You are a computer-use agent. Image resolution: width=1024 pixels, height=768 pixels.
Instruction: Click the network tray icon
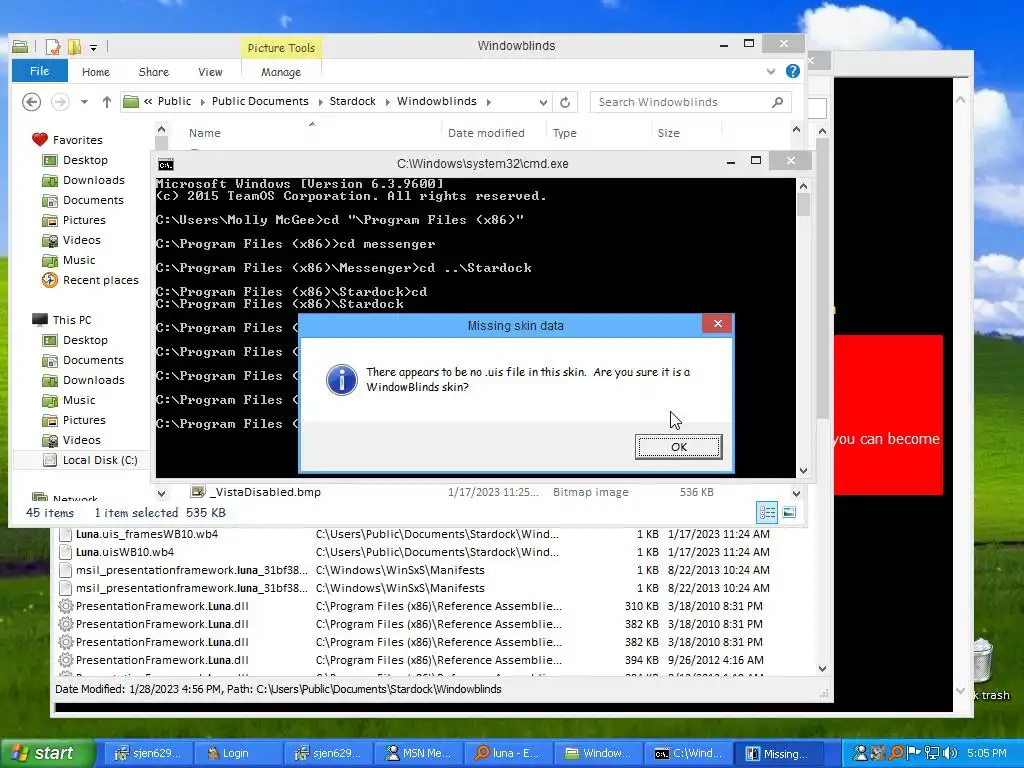pos(931,754)
